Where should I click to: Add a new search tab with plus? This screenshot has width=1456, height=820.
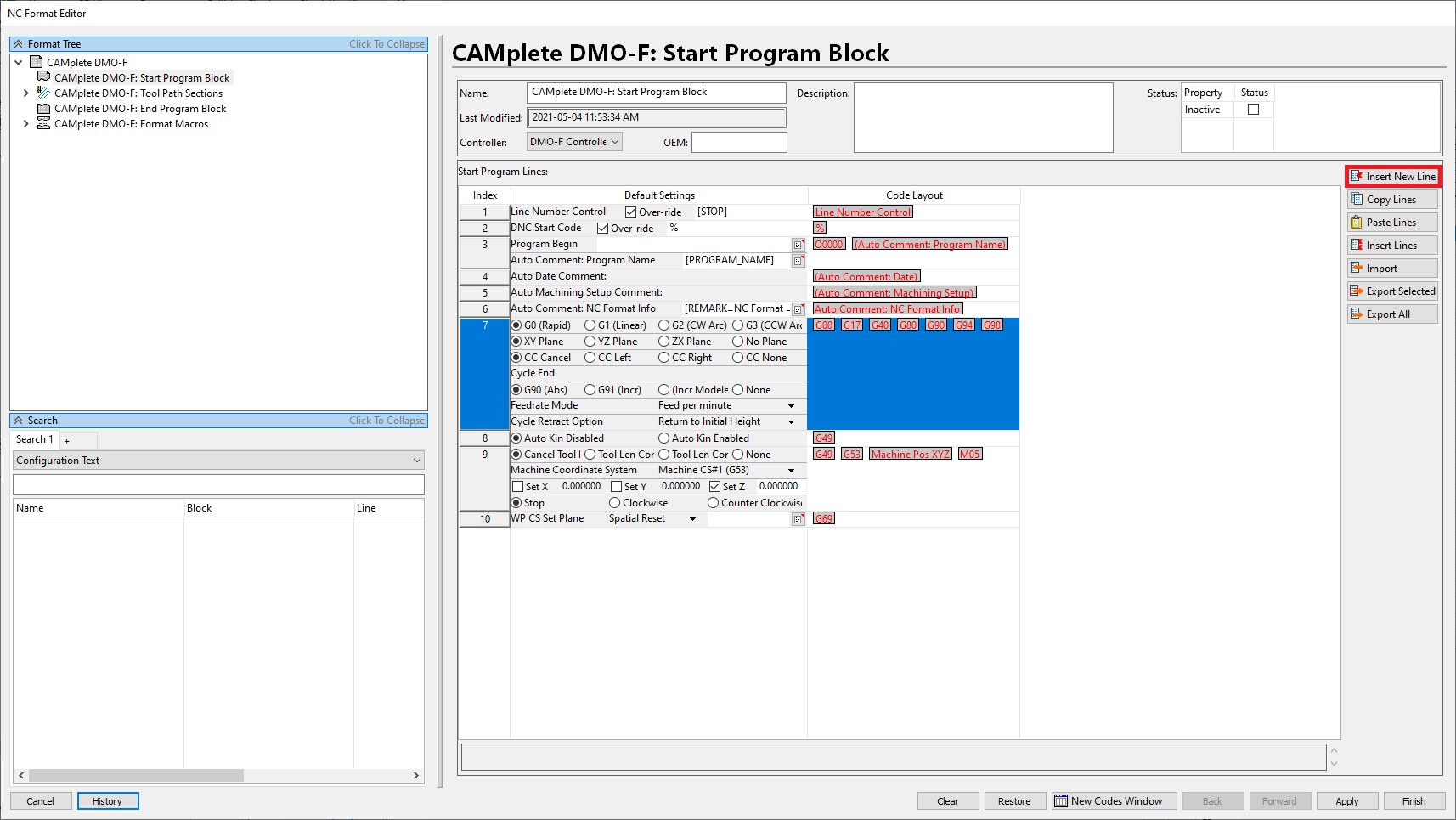(x=67, y=440)
